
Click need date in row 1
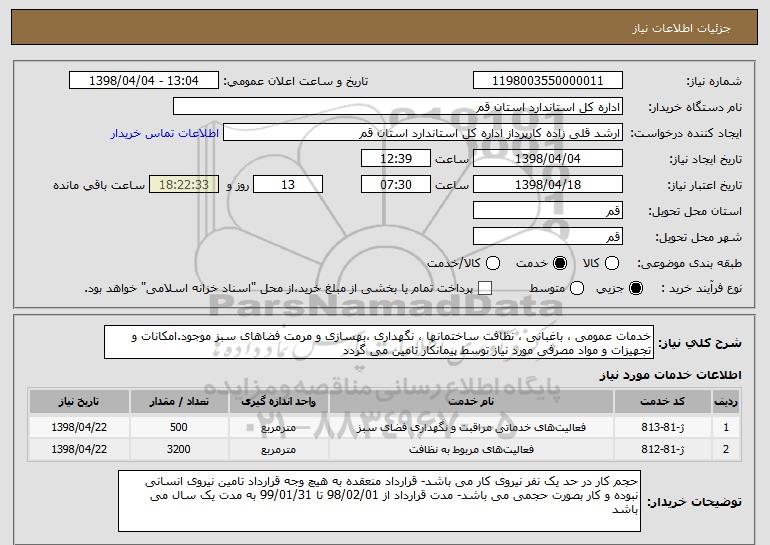click(79, 427)
